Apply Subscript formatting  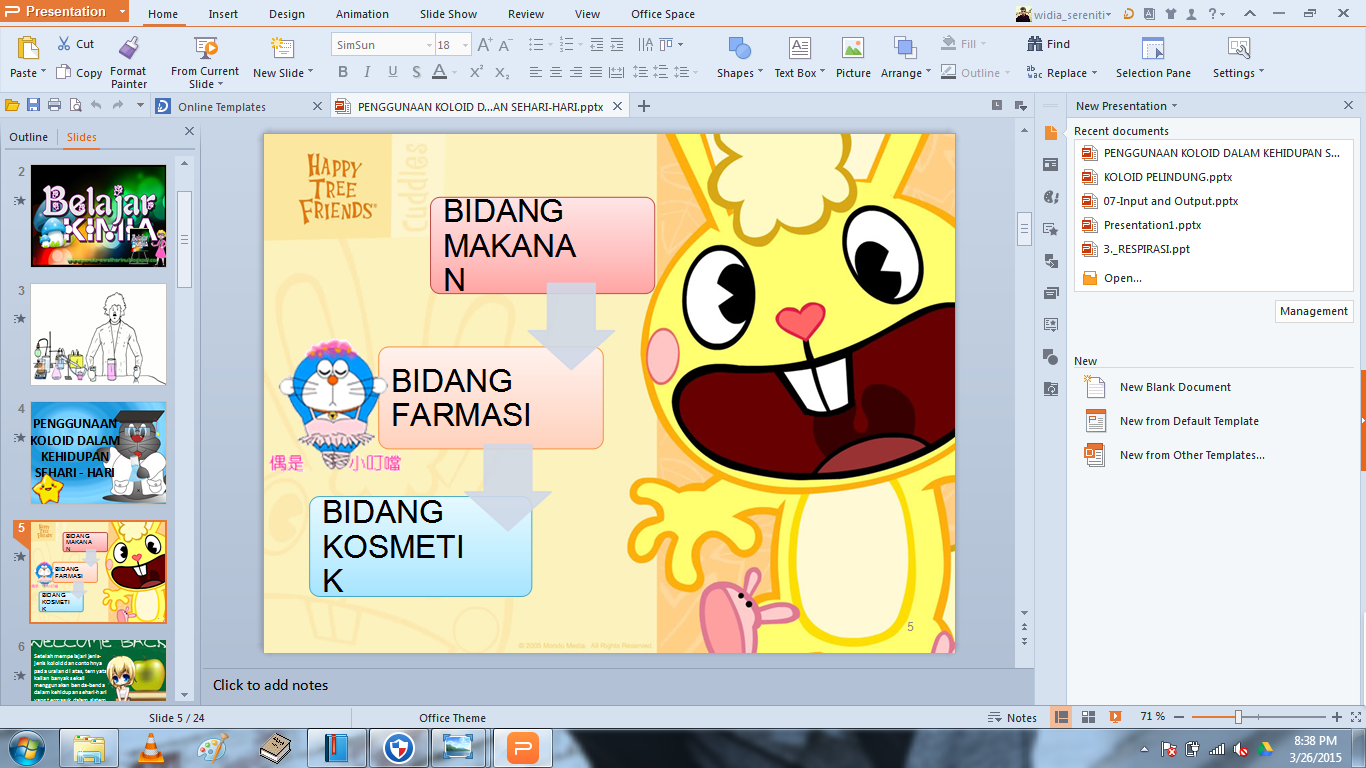[502, 72]
